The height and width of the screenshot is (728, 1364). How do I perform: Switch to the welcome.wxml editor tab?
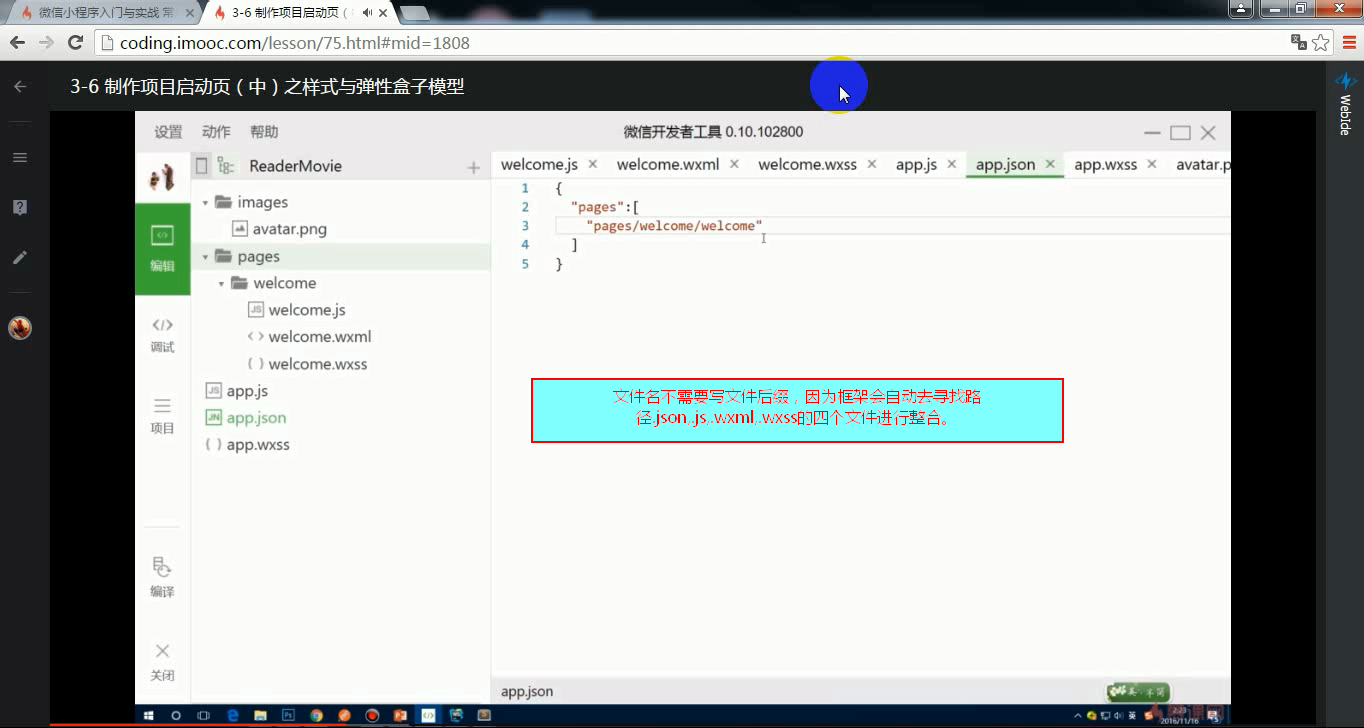668,165
